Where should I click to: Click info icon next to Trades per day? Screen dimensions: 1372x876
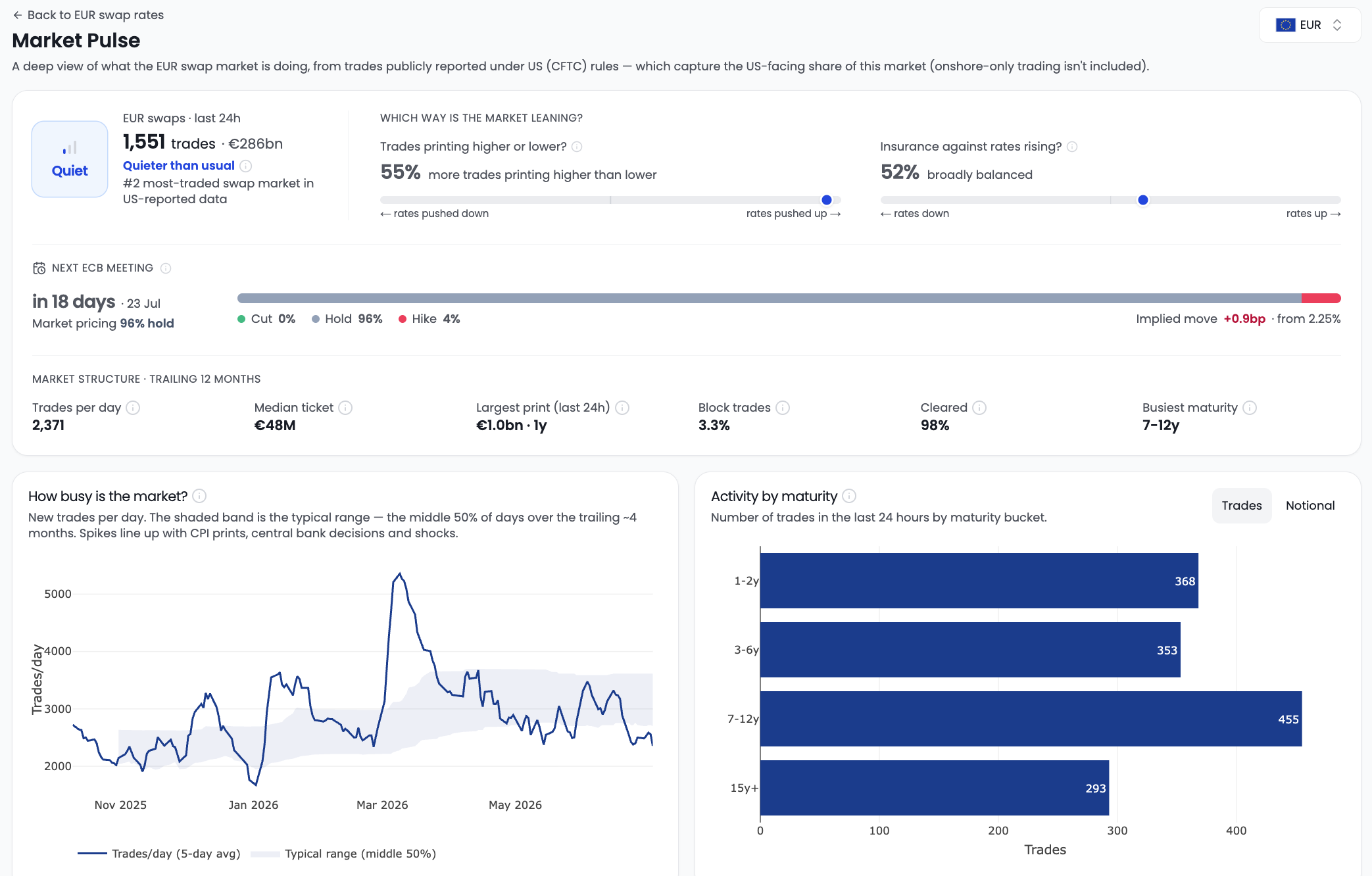[133, 408]
